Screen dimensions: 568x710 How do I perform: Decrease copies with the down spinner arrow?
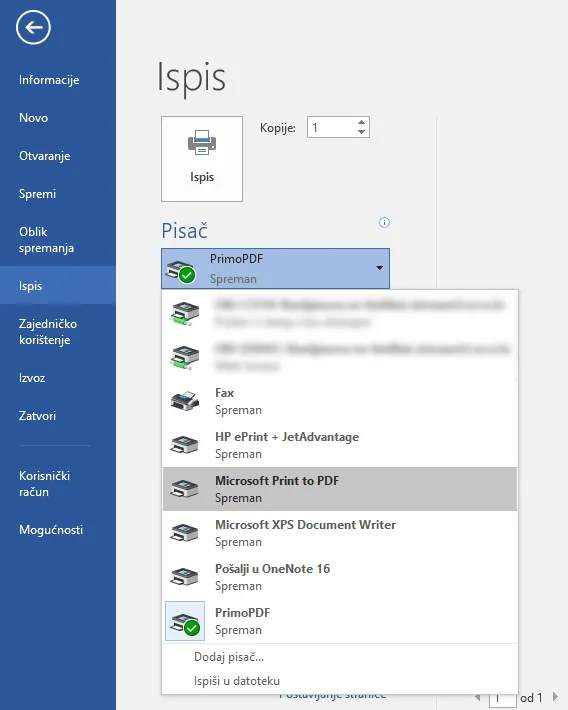pos(361,132)
